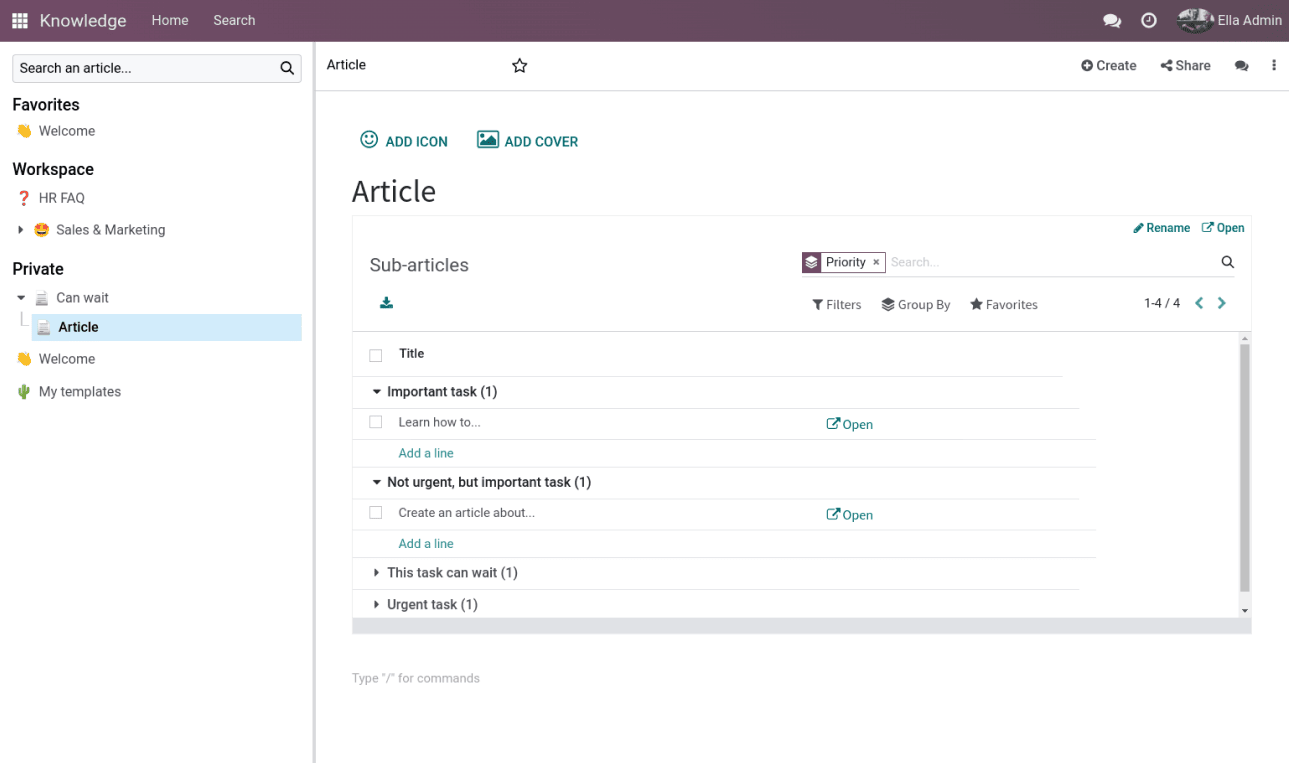Screen dimensions: 1289x763
Task: Collapse the Can wait tree item
Action: tap(21, 298)
